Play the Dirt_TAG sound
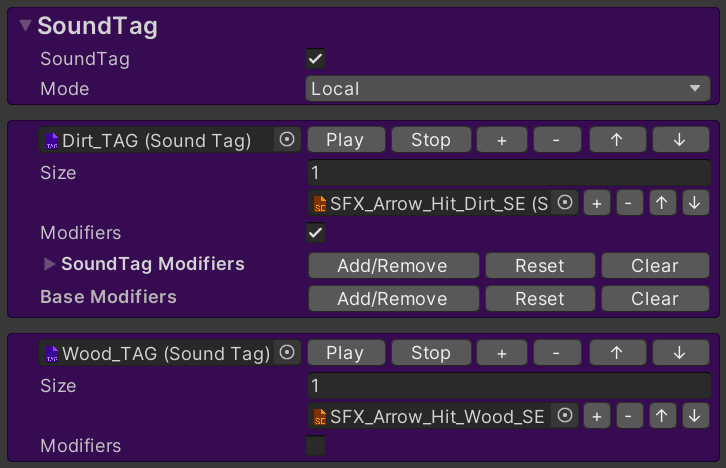 344,140
